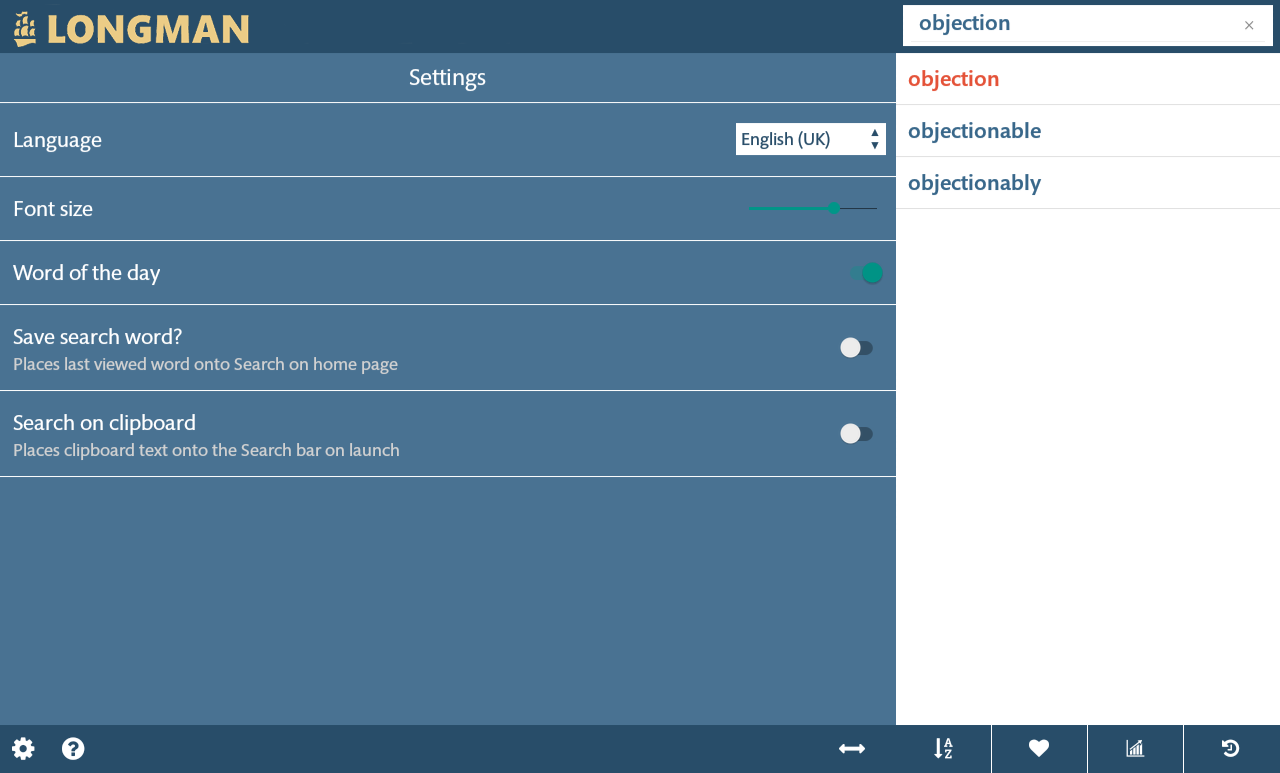1280x773 pixels.
Task: Clear the search box with X
Action: click(1249, 25)
